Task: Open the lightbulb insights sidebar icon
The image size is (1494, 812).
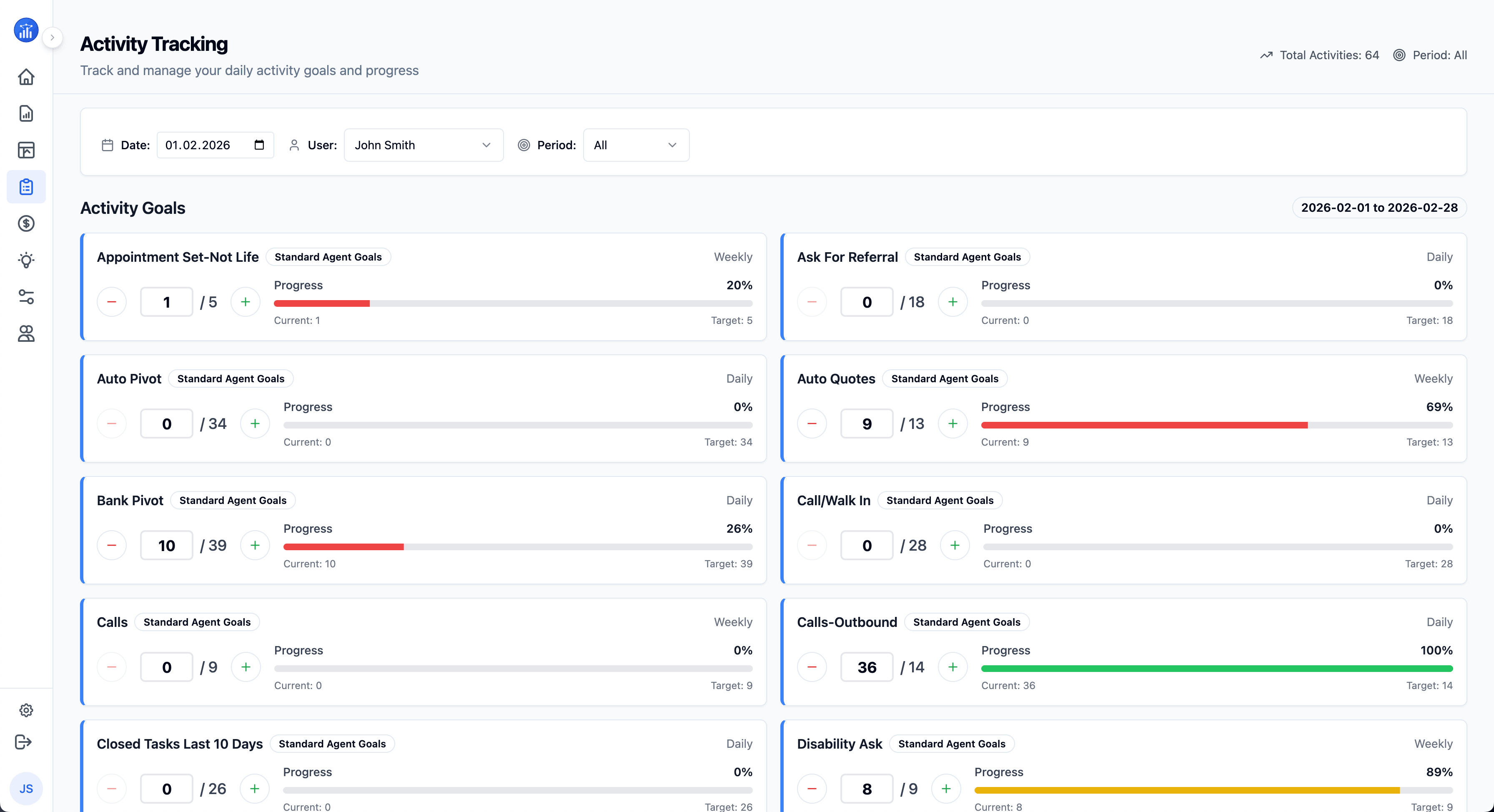Action: [26, 260]
